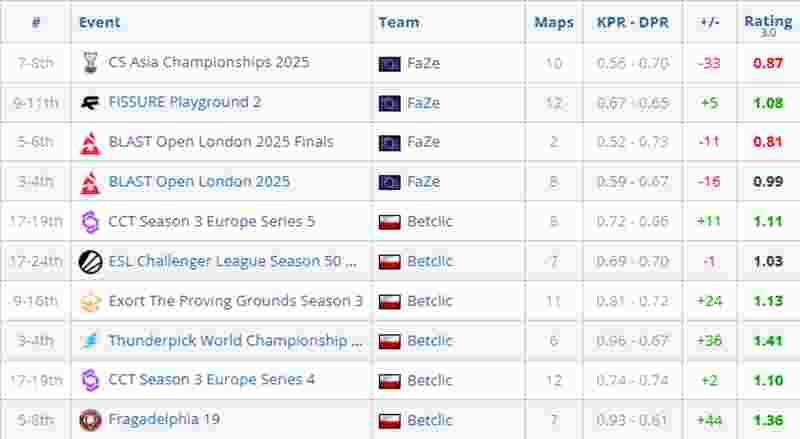This screenshot has height=439, width=800.
Task: Click the Event column header
Action: pyautogui.click(x=100, y=22)
